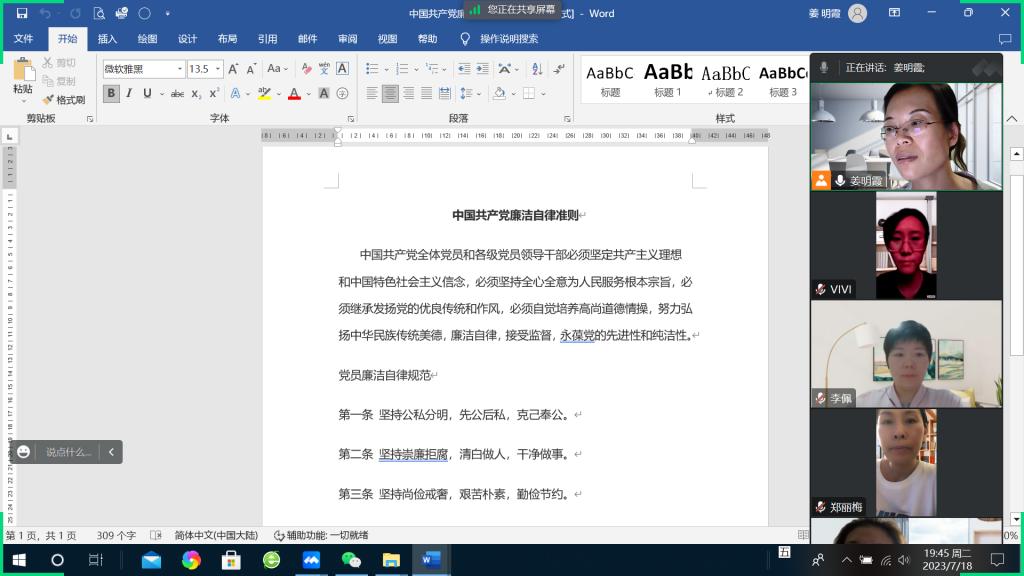This screenshot has height=576, width=1024.
Task: Select the 标题 1 heading style
Action: 668,78
